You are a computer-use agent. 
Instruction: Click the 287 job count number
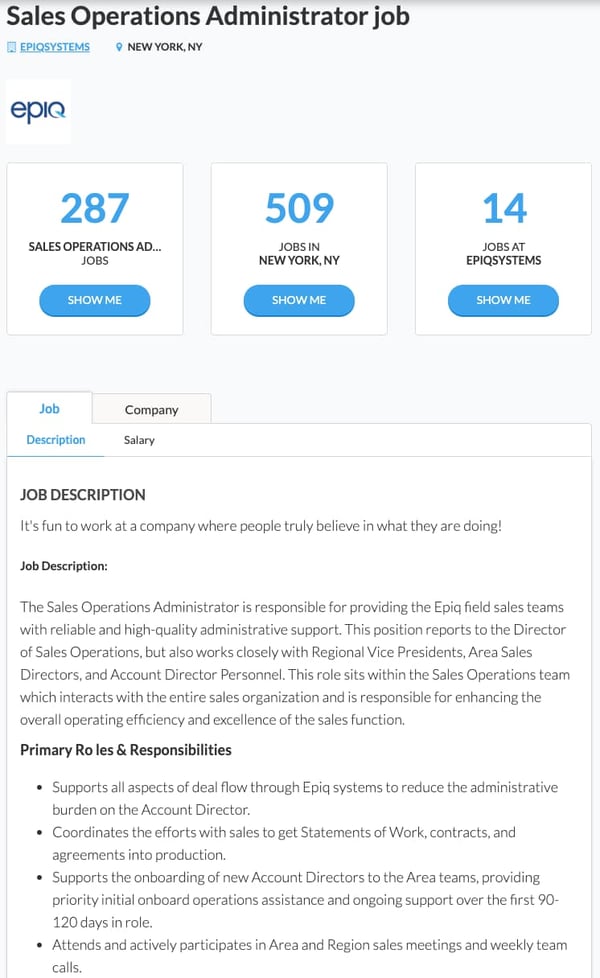click(95, 208)
